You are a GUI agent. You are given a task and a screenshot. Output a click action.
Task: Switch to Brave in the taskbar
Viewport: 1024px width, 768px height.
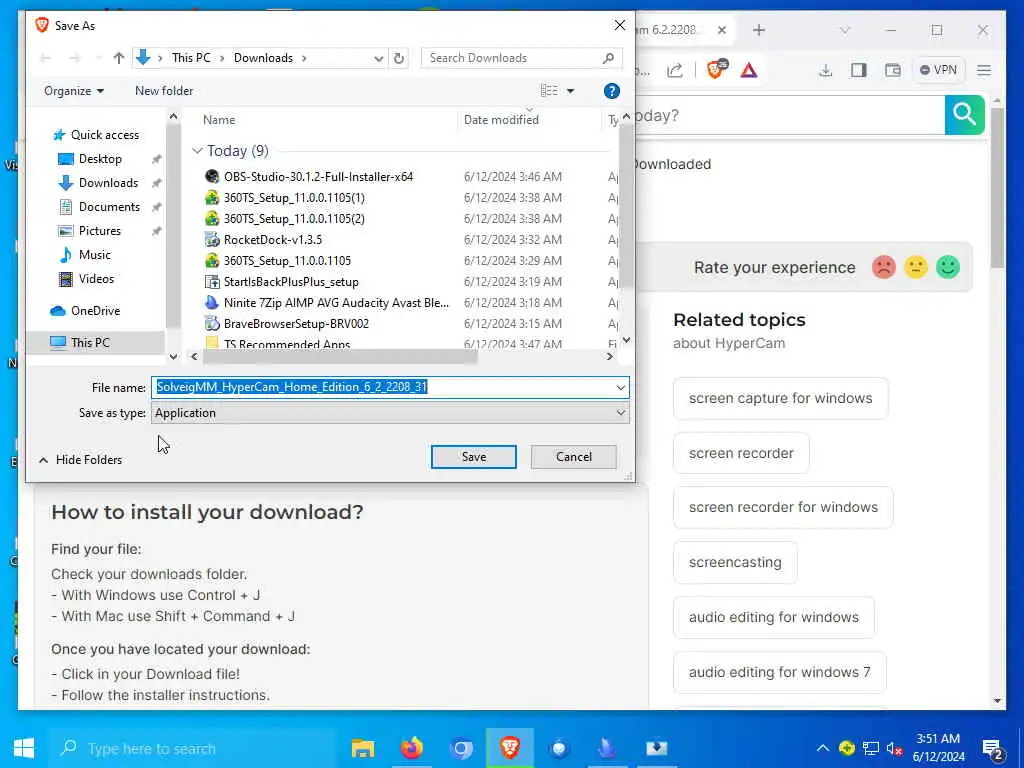point(509,748)
